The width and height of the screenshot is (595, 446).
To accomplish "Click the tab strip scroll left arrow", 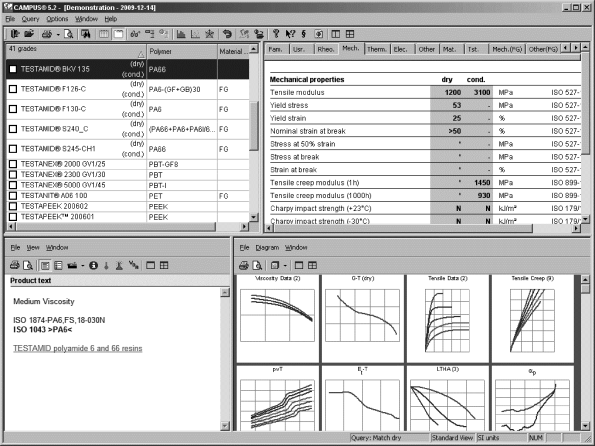I will pyautogui.click(x=566, y=48).
